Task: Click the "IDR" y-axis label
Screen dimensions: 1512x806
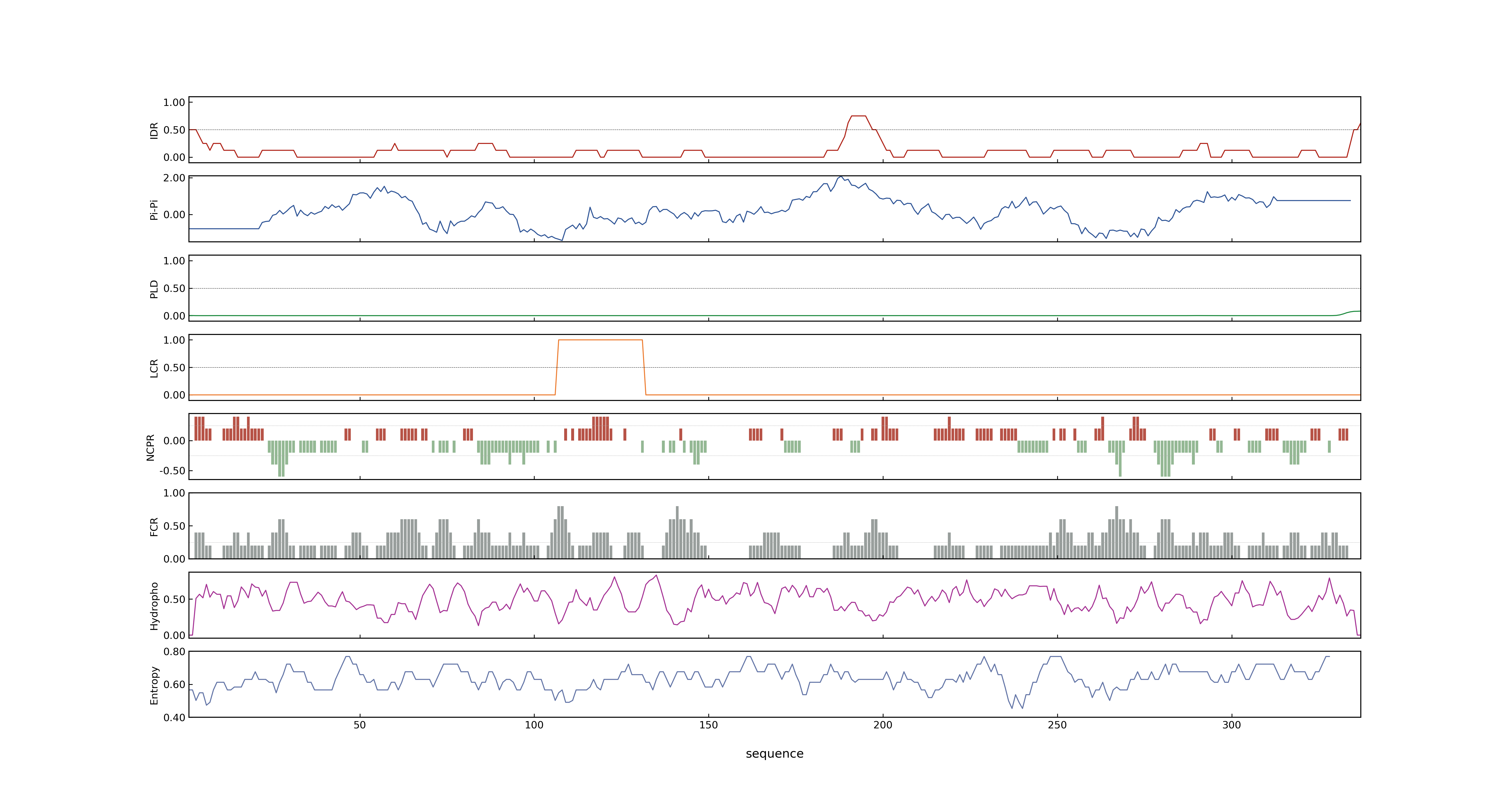Action: pos(154,130)
